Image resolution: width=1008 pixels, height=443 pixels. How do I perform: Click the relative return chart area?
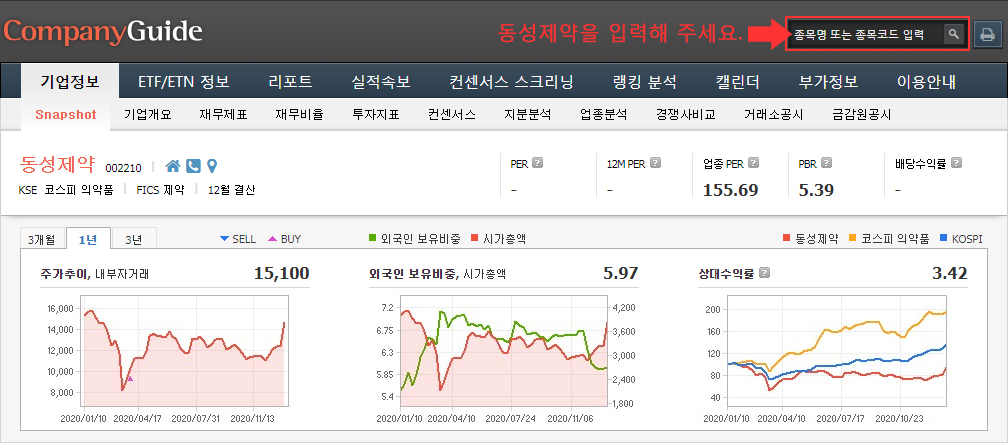(x=838, y=351)
